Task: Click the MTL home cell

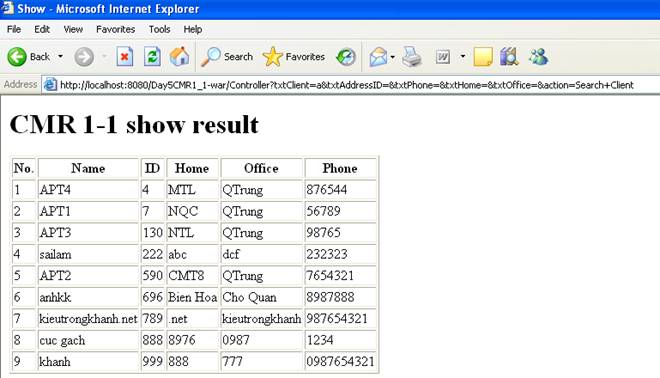Action: pos(192,190)
